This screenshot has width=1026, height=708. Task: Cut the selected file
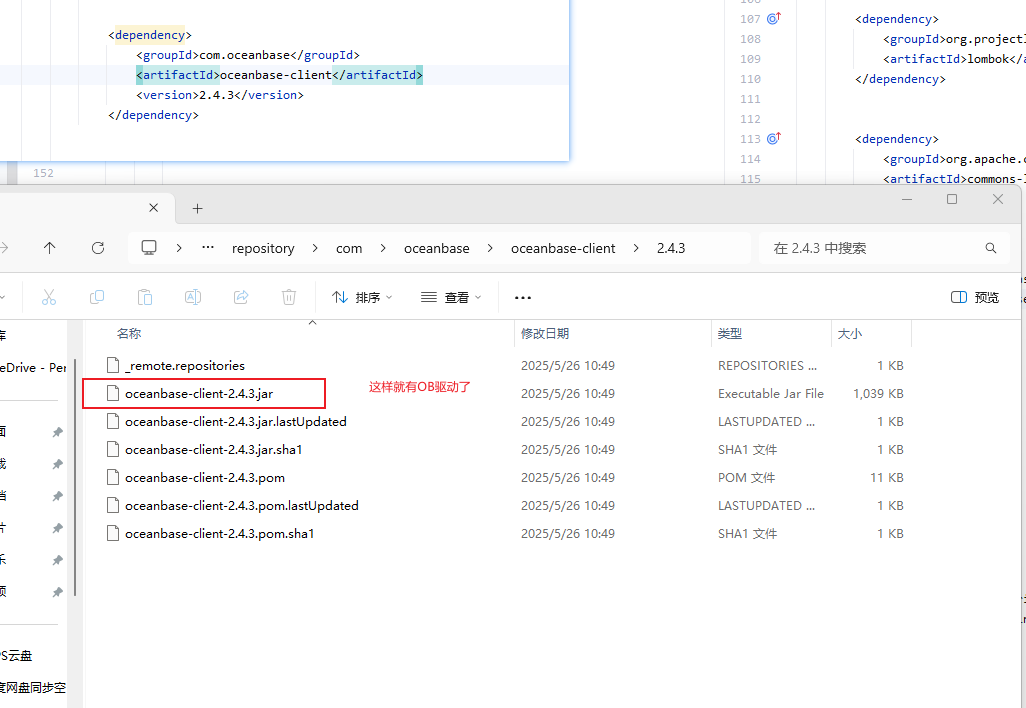[49, 297]
